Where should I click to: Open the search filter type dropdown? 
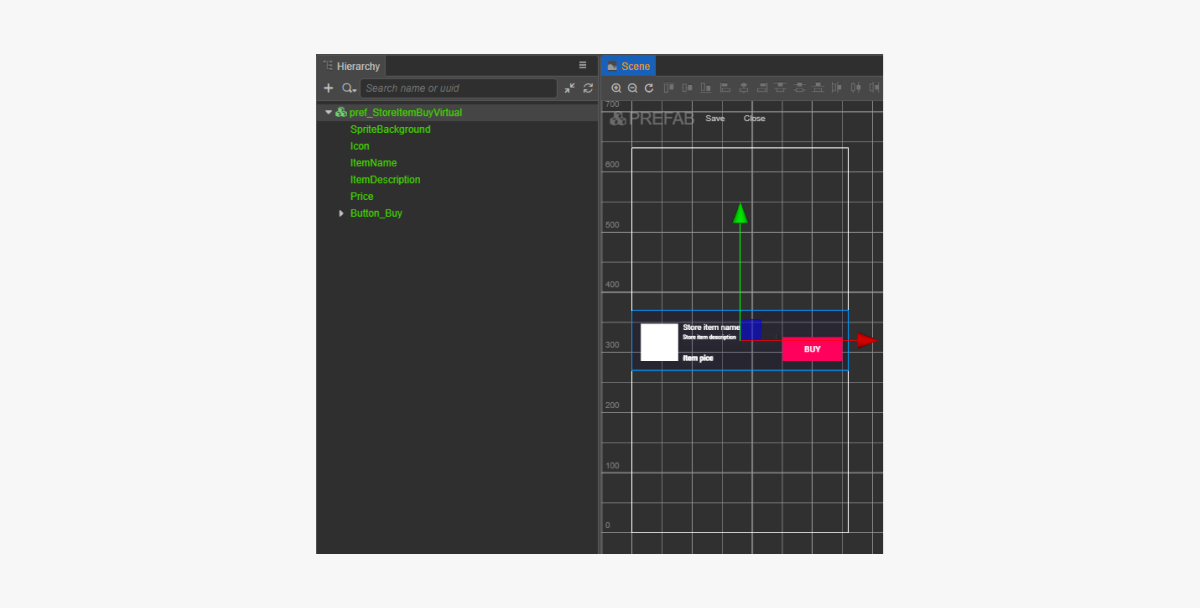(x=348, y=89)
